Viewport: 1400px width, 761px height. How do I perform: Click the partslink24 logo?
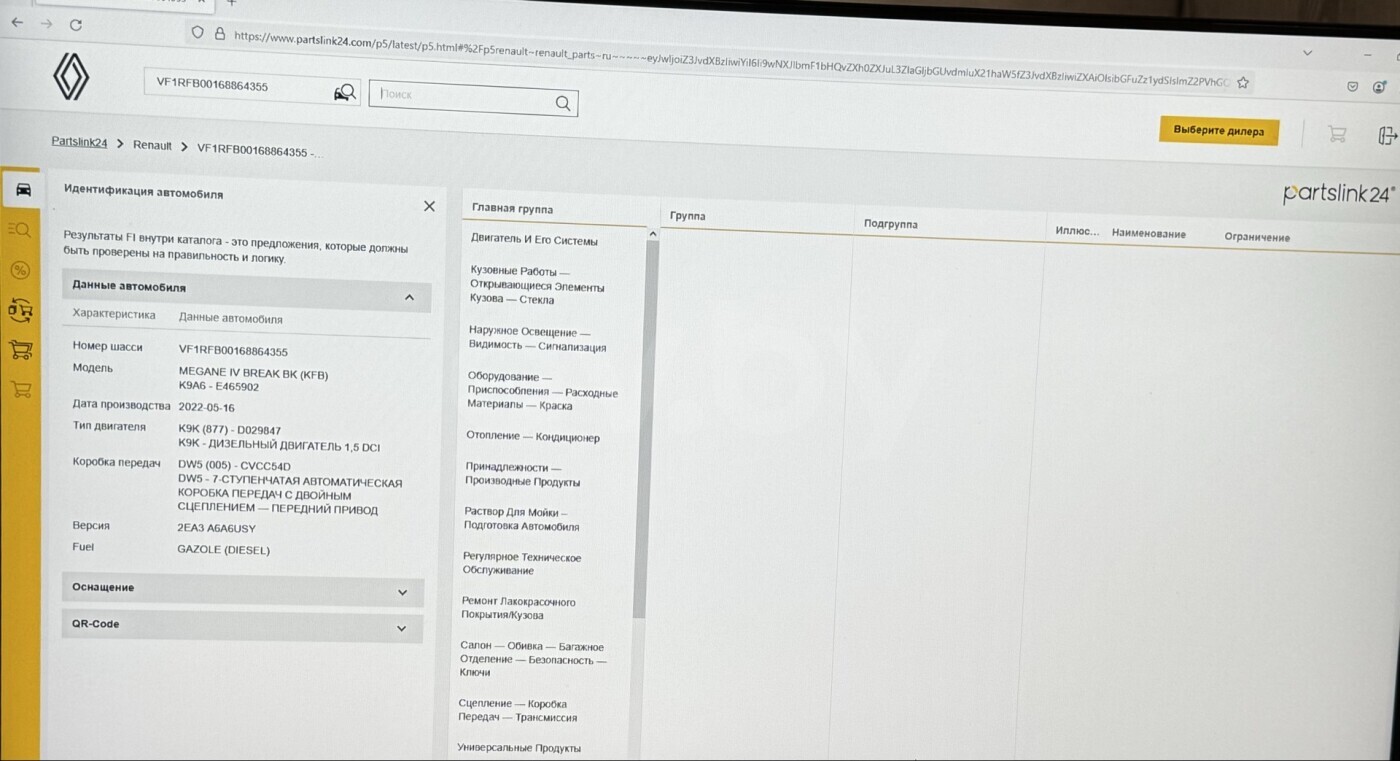(1338, 193)
